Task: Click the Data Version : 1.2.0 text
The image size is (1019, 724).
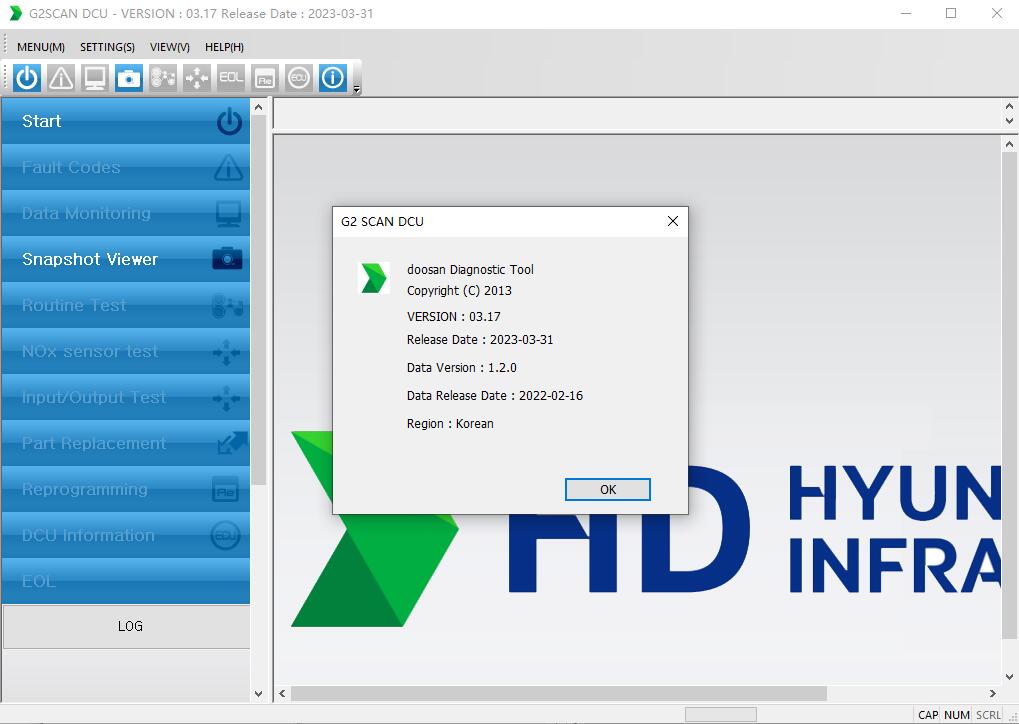Action: pyautogui.click(x=461, y=367)
